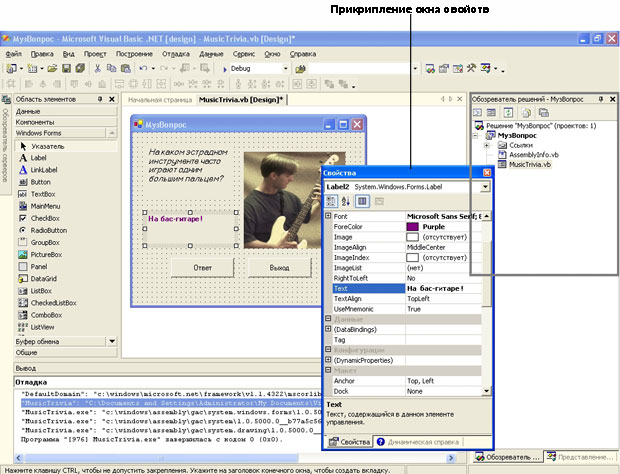
Task: Switch to the Начальная страница tab
Action: pos(158,100)
